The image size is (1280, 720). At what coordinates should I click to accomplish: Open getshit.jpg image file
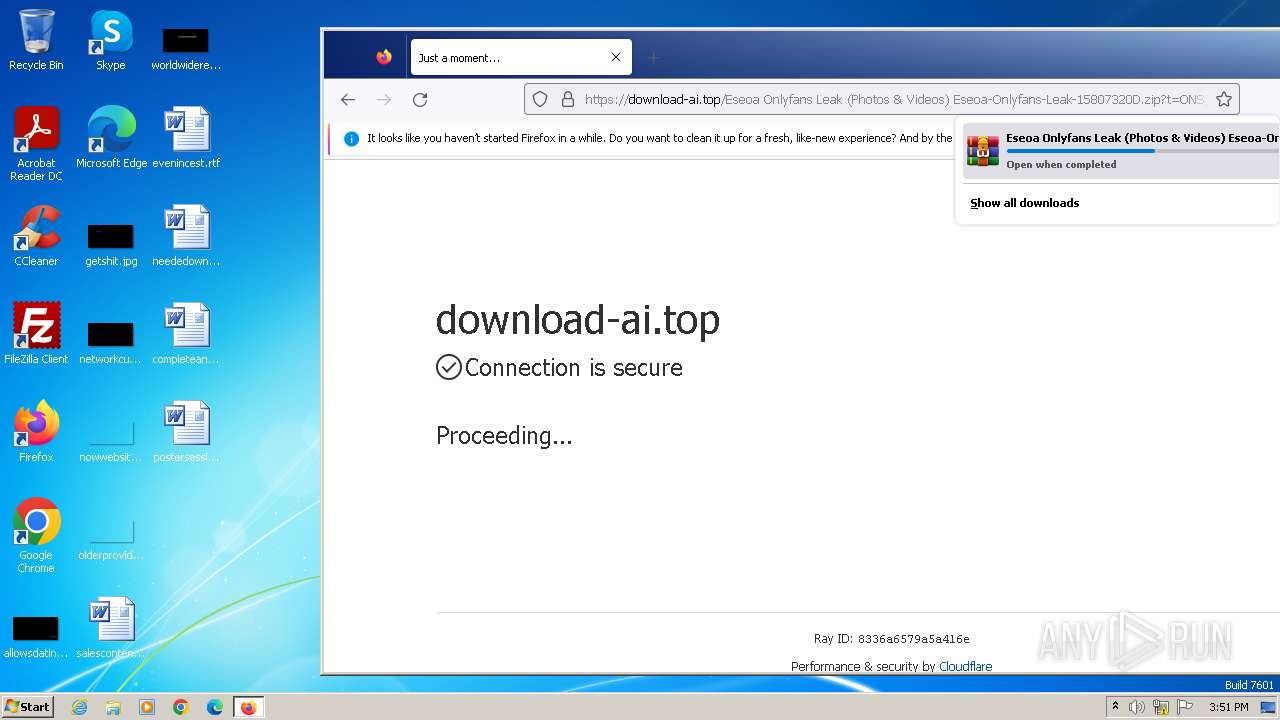[111, 243]
